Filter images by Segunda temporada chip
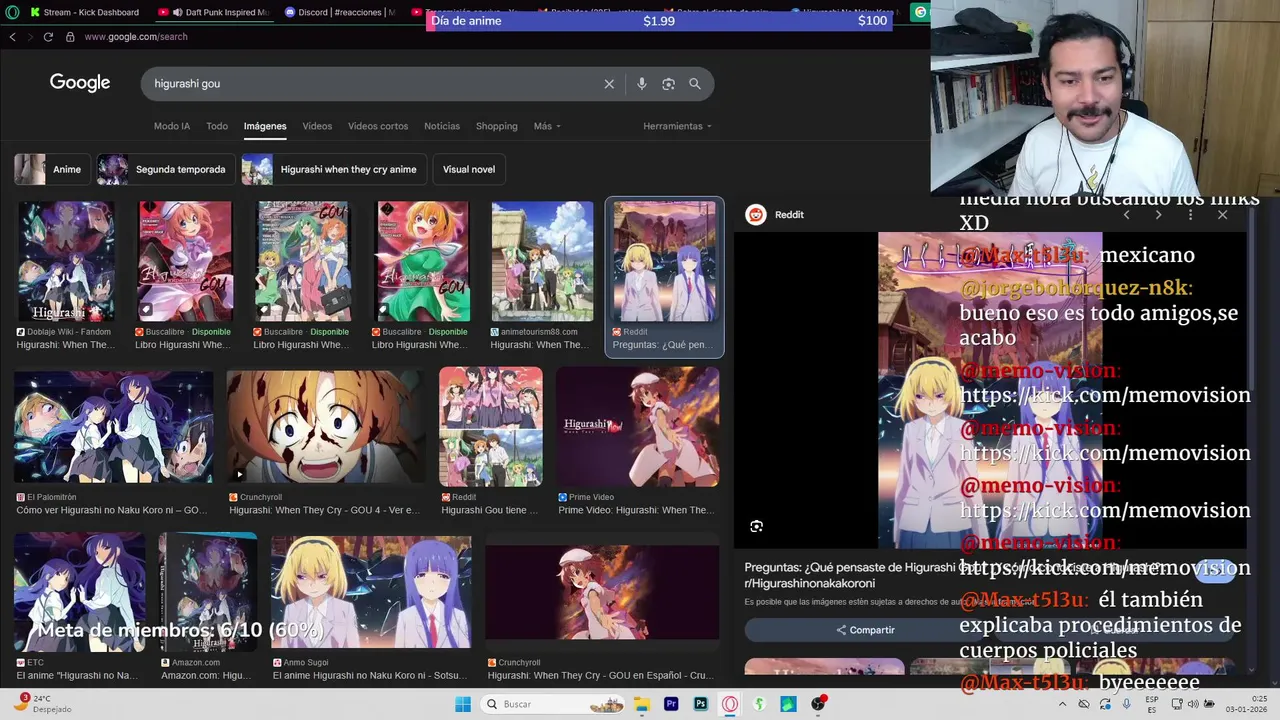This screenshot has width=1280, height=720. coord(166,169)
